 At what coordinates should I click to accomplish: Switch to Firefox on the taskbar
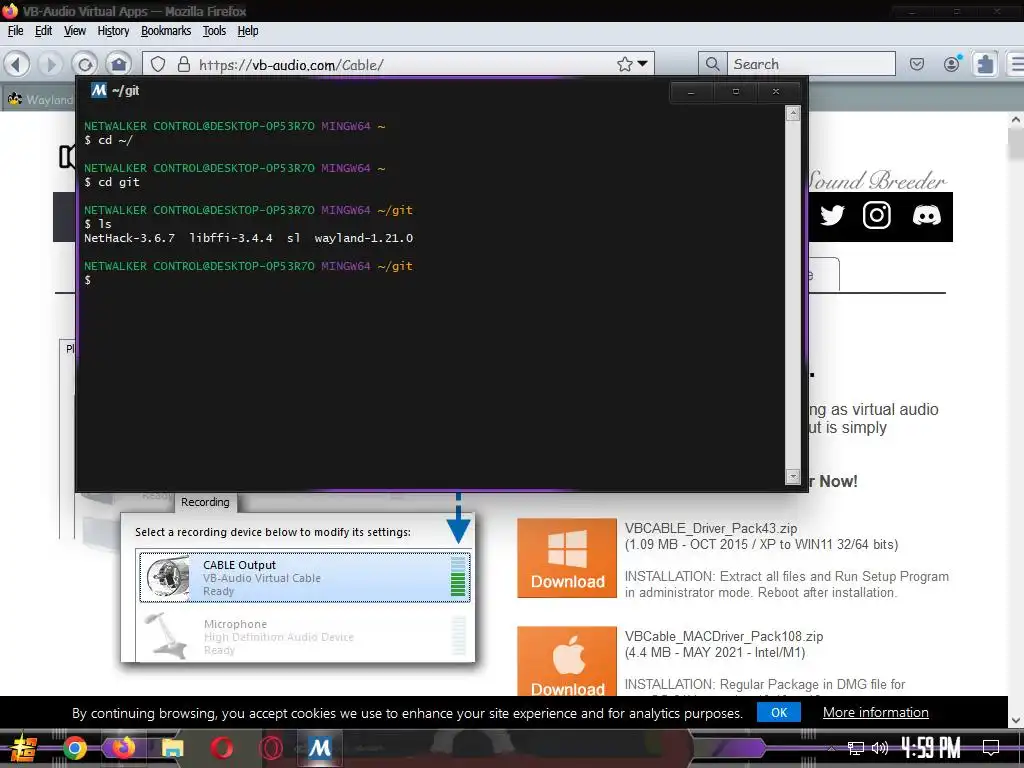(123, 748)
